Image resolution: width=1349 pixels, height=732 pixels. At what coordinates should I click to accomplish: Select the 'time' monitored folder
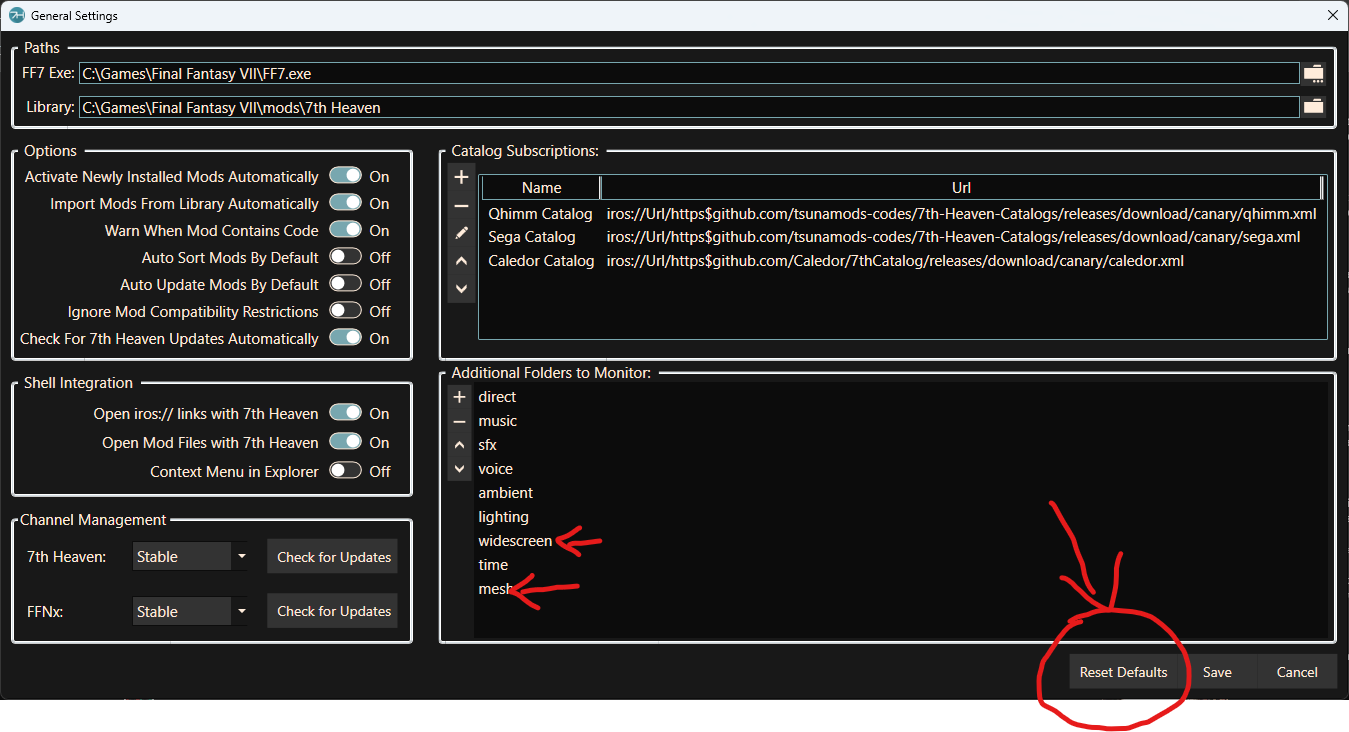pos(493,565)
